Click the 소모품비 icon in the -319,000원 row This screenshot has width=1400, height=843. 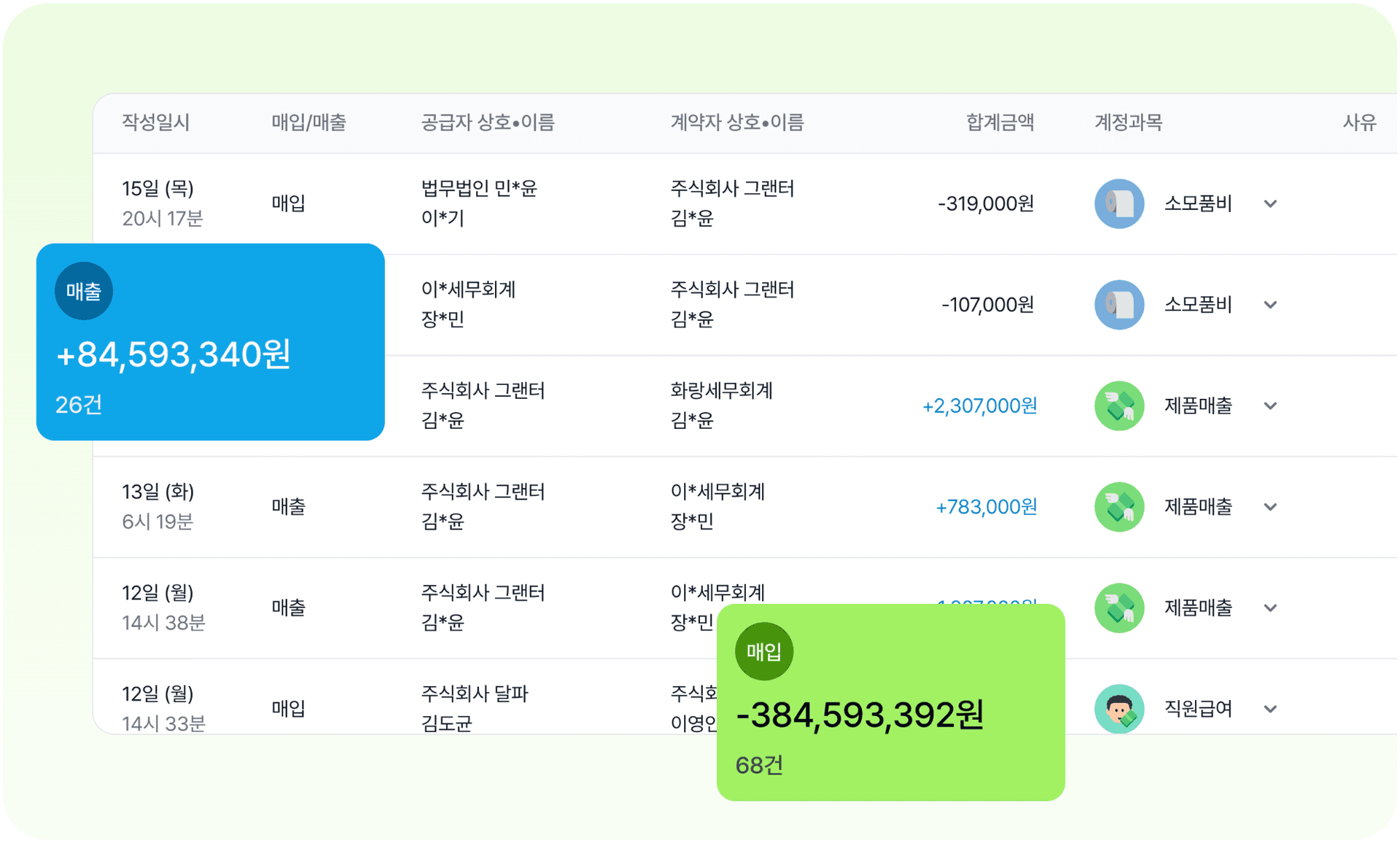tap(1119, 203)
